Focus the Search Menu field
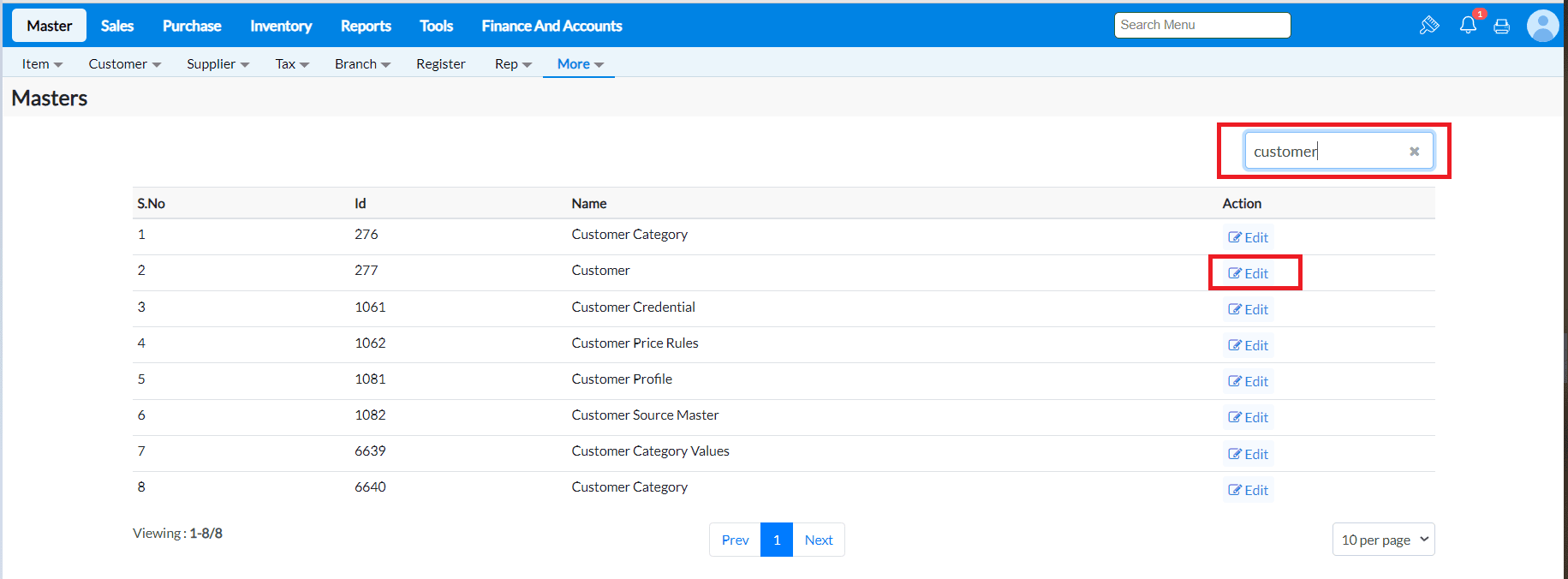 (1201, 25)
